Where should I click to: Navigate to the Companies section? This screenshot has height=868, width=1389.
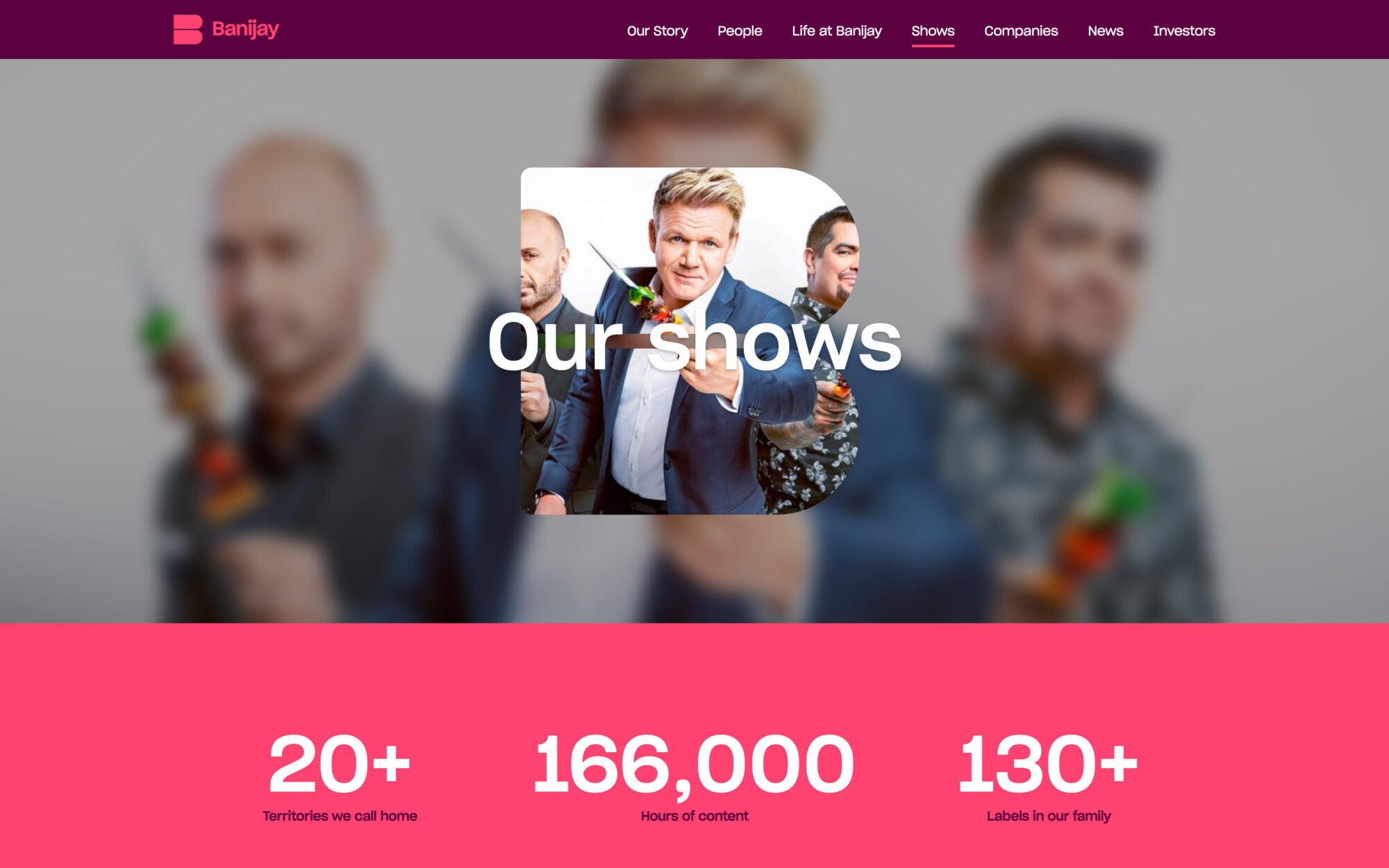(x=1021, y=31)
